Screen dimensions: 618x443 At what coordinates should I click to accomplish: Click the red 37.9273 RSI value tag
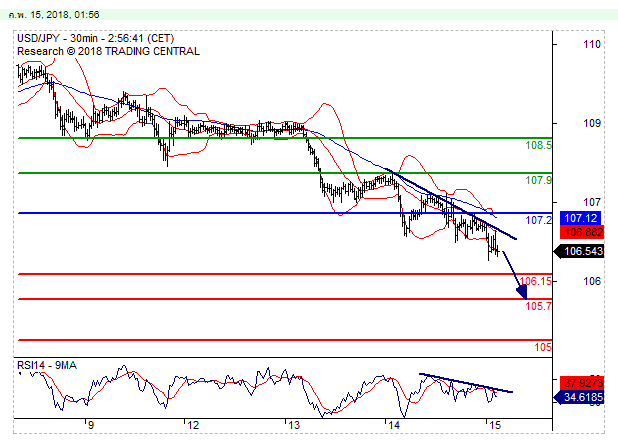(580, 382)
